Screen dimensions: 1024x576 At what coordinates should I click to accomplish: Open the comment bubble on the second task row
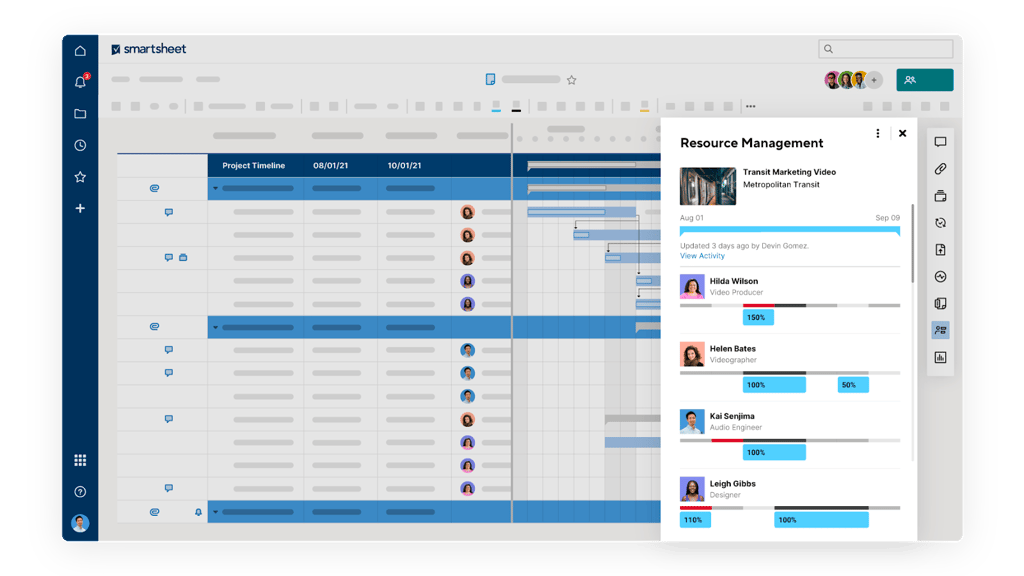(170, 212)
